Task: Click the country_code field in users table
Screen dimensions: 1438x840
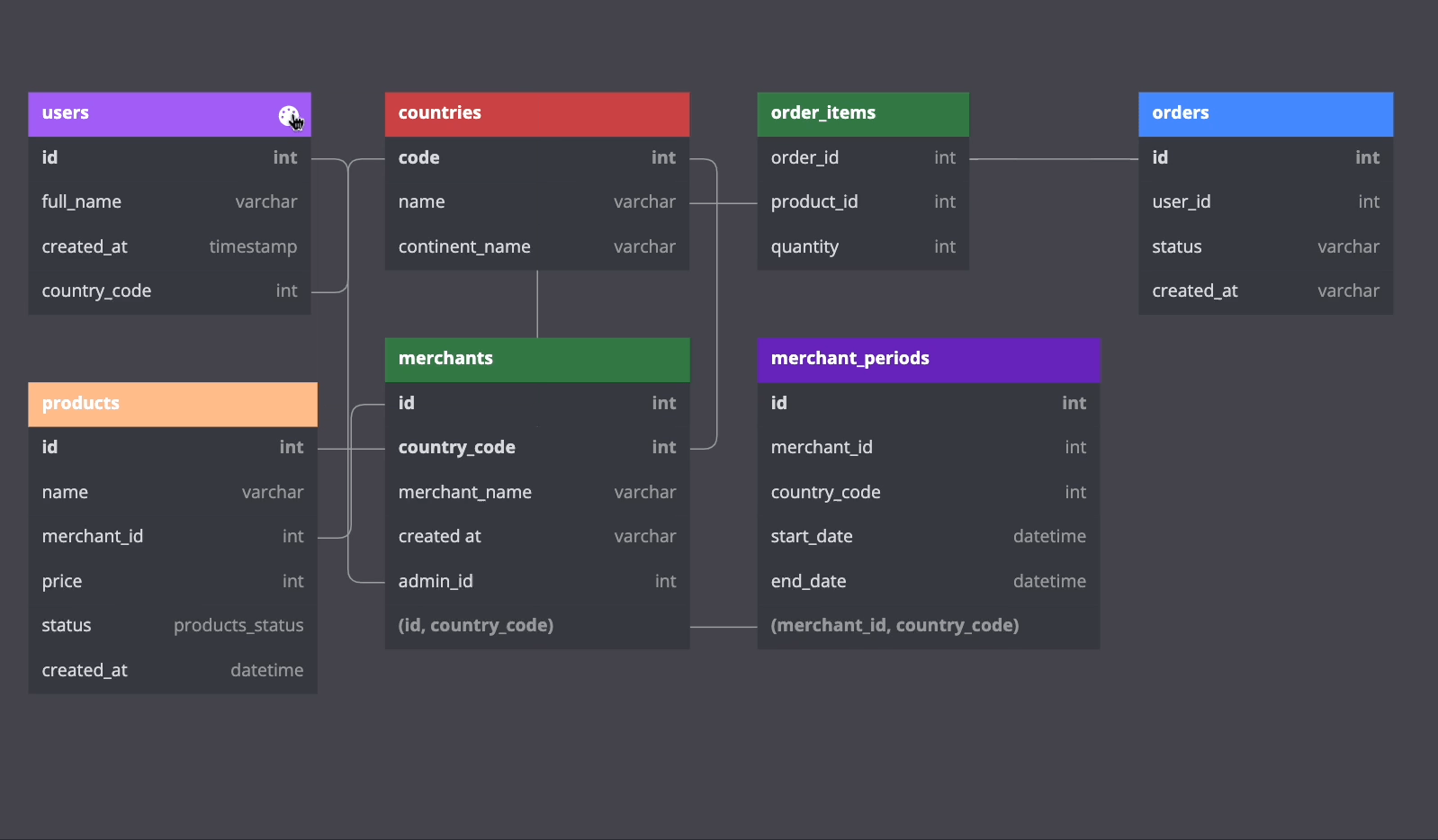Action: [169, 291]
